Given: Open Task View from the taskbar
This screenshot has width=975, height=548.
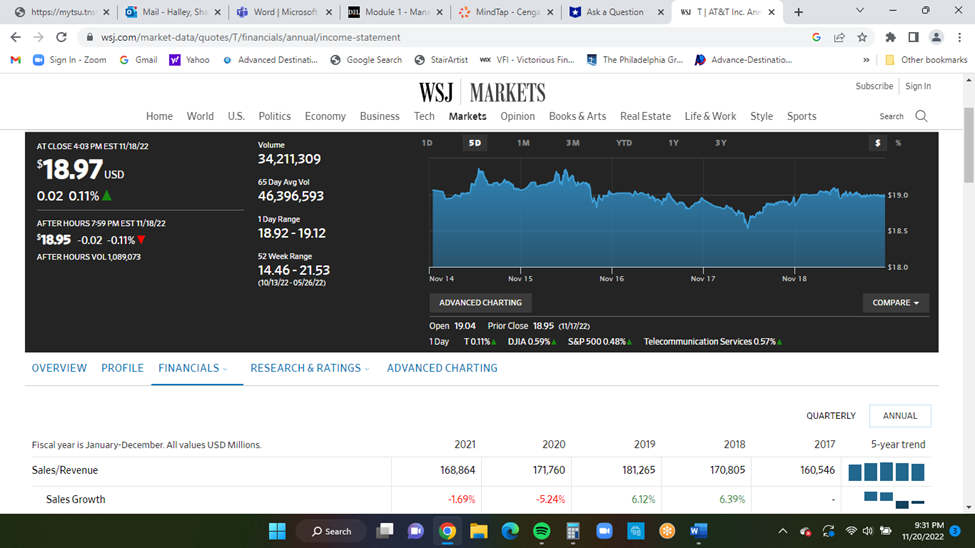Looking at the screenshot, I should [385, 531].
